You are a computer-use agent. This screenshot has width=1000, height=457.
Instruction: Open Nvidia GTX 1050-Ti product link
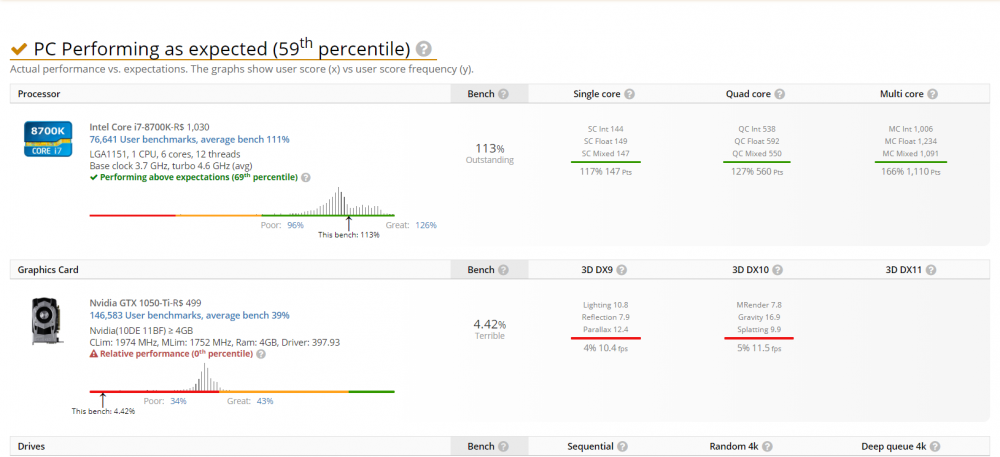[x=145, y=303]
